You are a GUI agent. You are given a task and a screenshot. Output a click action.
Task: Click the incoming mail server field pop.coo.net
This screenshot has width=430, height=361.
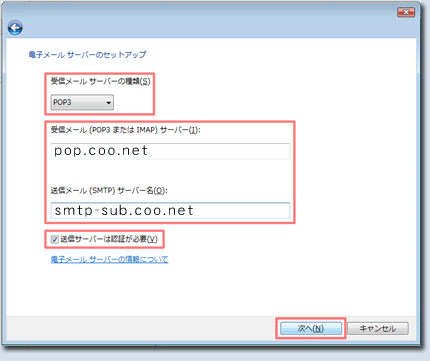coord(170,151)
